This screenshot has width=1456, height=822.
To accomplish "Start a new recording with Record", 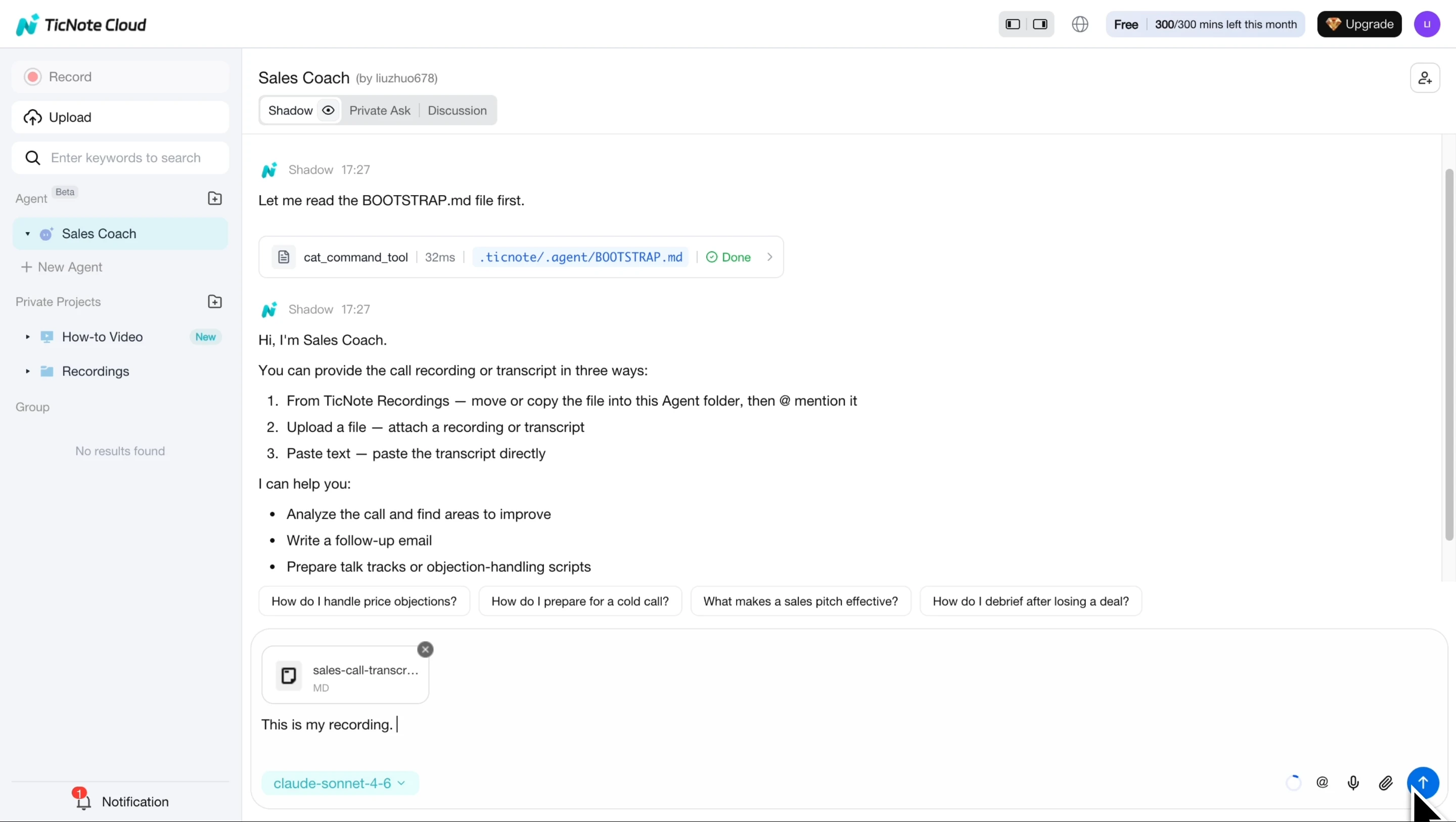I will click(120, 77).
